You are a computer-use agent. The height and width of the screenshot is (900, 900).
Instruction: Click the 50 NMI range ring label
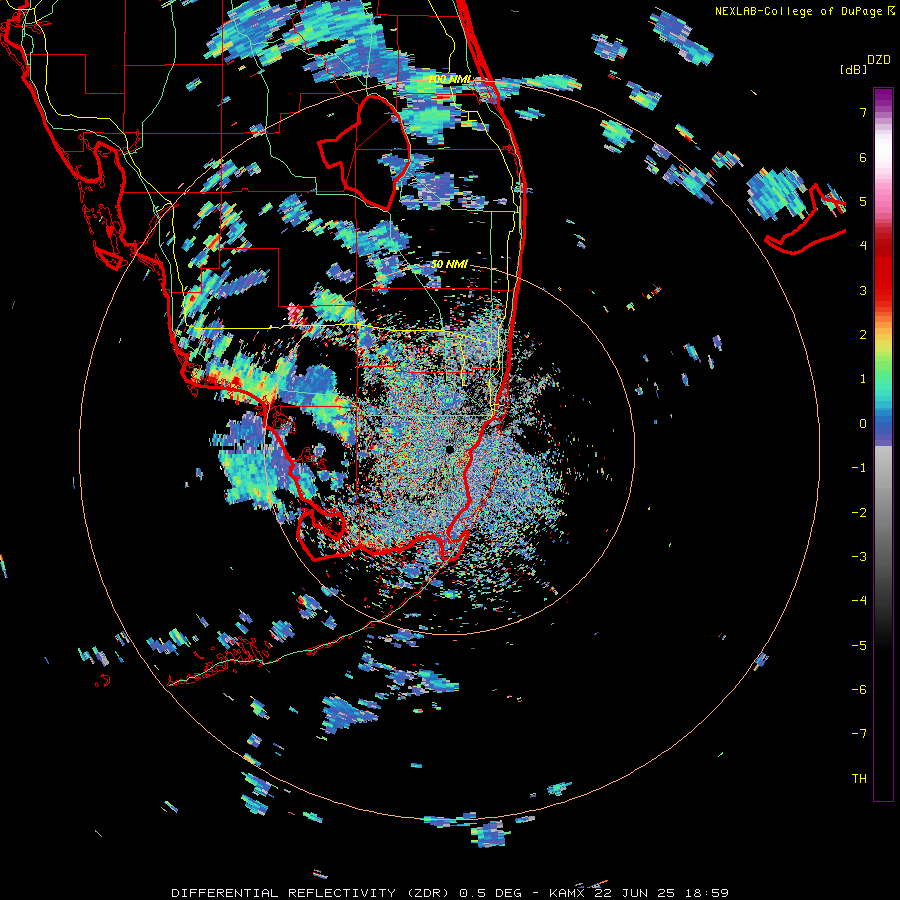click(x=449, y=264)
